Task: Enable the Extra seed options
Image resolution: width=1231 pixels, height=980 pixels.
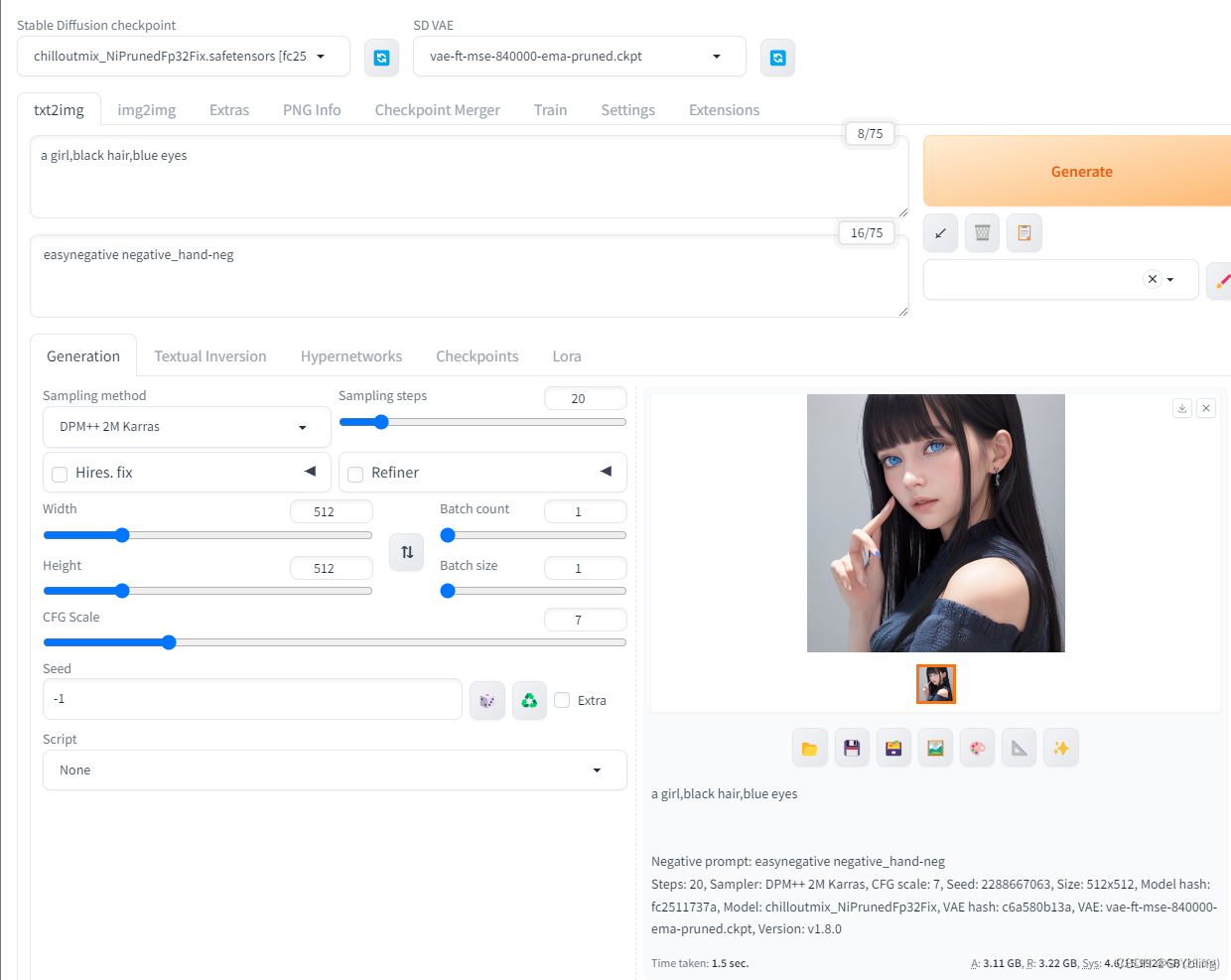Action: tap(561, 700)
